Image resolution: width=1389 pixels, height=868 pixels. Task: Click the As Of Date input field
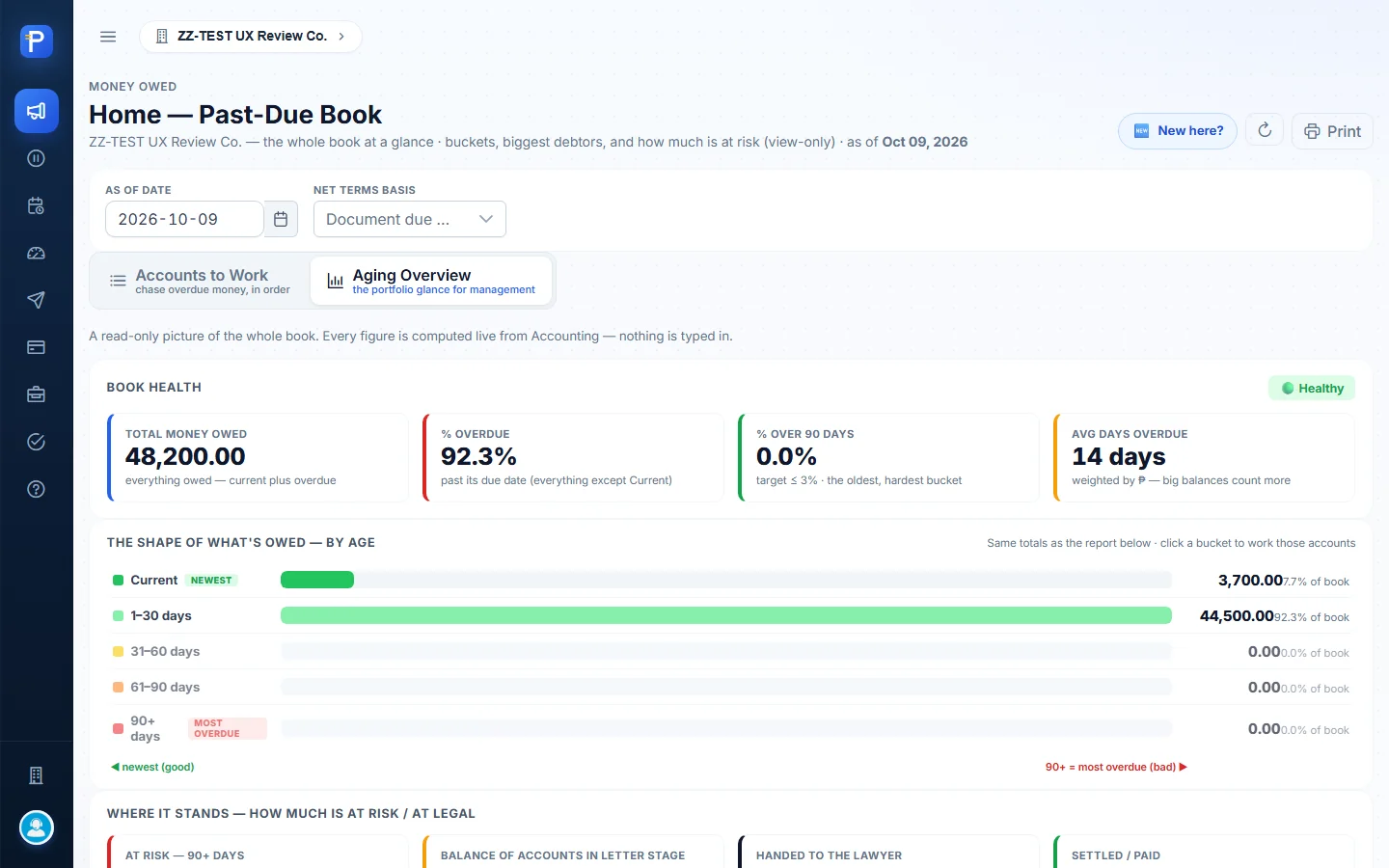pyautogui.click(x=184, y=219)
